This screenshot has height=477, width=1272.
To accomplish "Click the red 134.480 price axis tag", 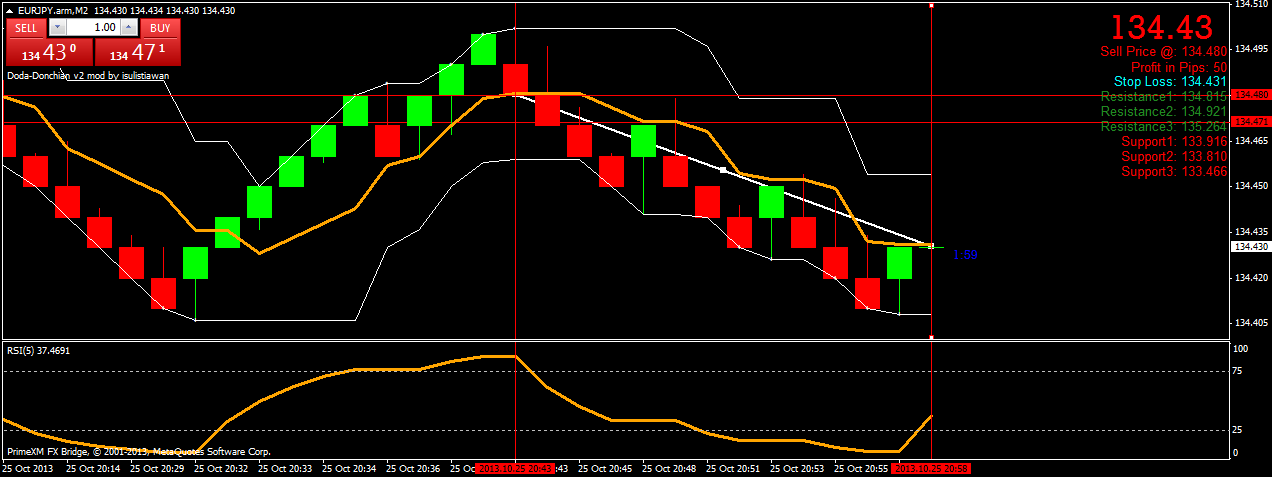I will [x=1251, y=95].
